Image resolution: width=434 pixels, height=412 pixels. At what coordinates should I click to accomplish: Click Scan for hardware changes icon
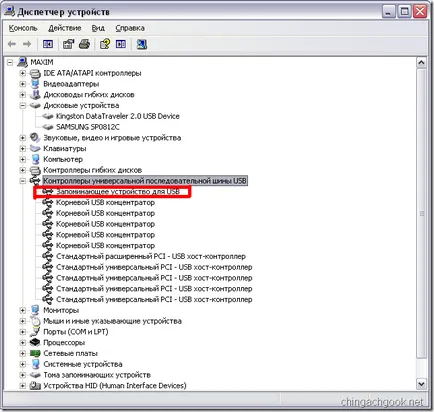click(x=141, y=44)
